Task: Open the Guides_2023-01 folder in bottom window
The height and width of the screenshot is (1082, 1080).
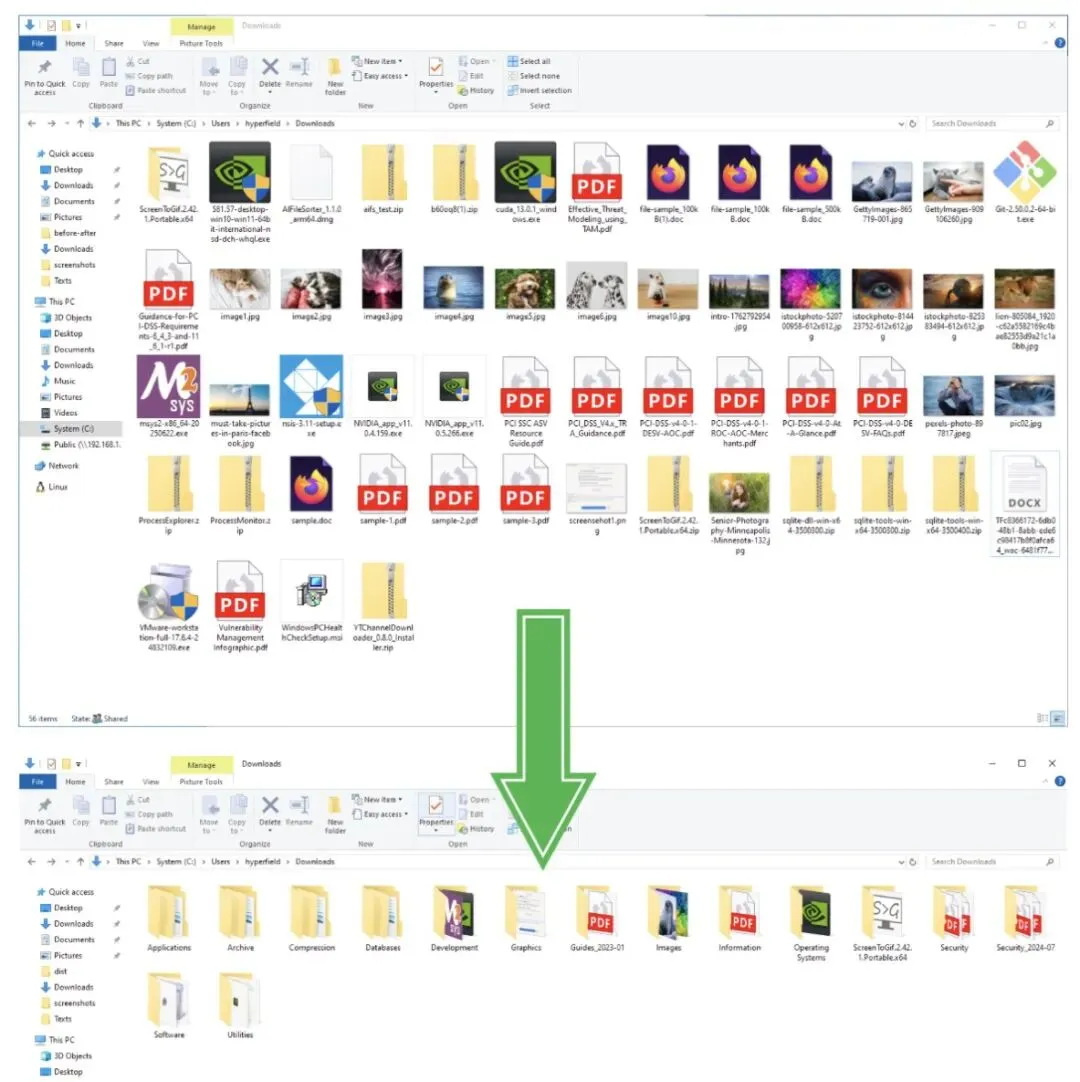Action: [596, 913]
